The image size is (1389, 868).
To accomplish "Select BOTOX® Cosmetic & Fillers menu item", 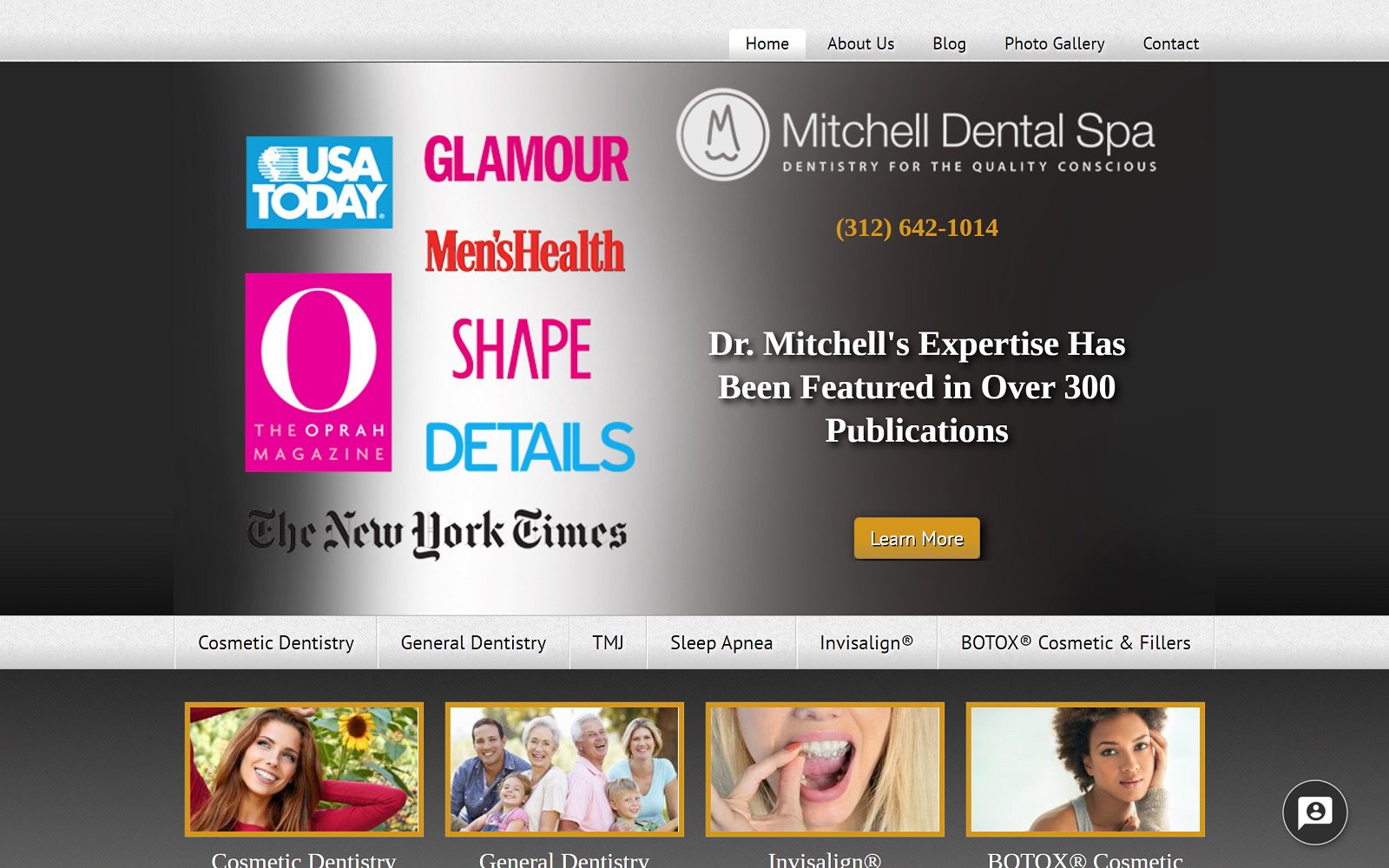I will (1076, 643).
